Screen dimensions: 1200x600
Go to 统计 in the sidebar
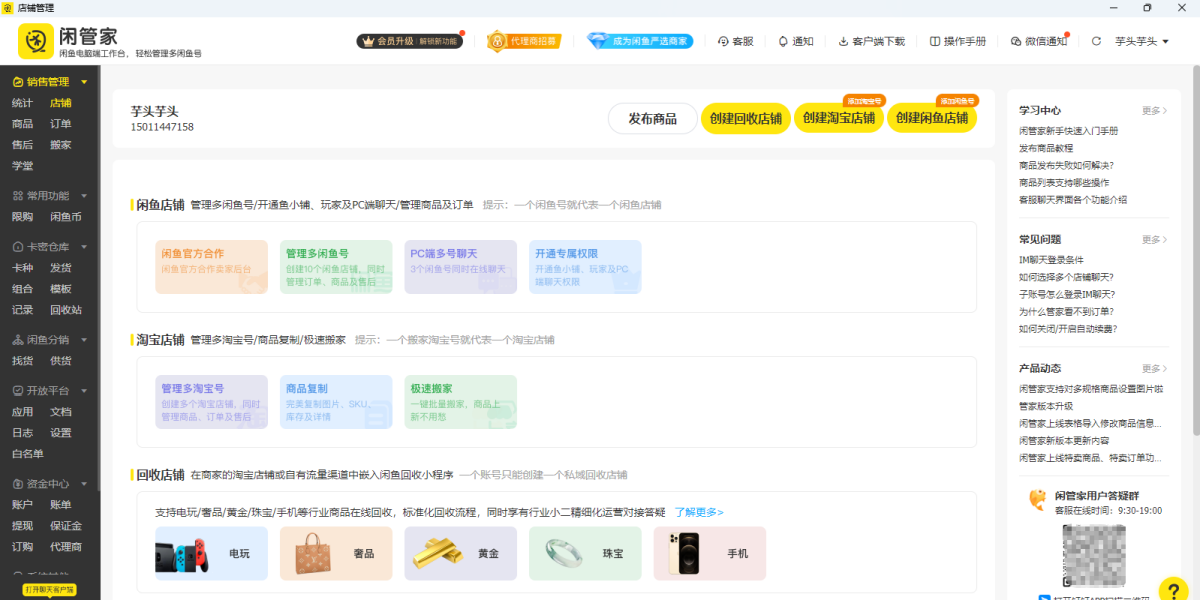click(22, 103)
